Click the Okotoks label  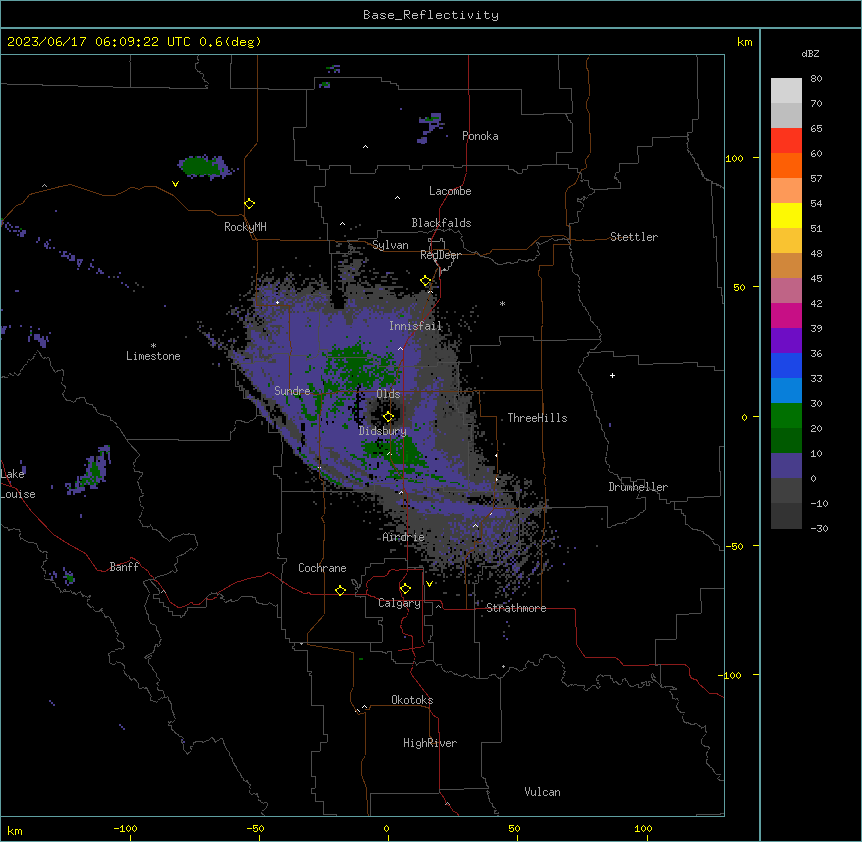(x=412, y=700)
